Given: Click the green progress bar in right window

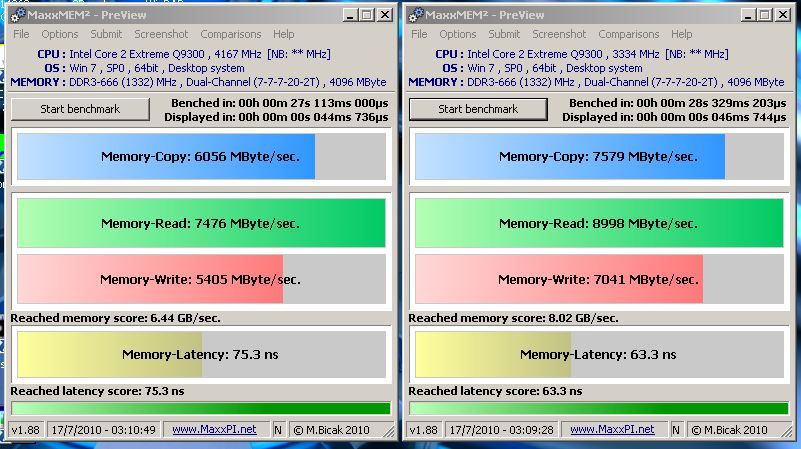Looking at the screenshot, I should [599, 408].
